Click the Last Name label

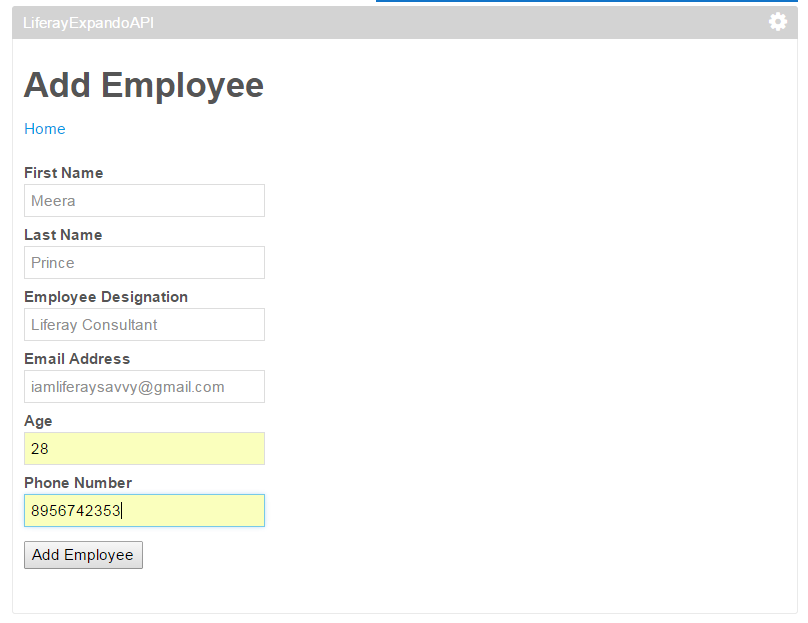[63, 235]
